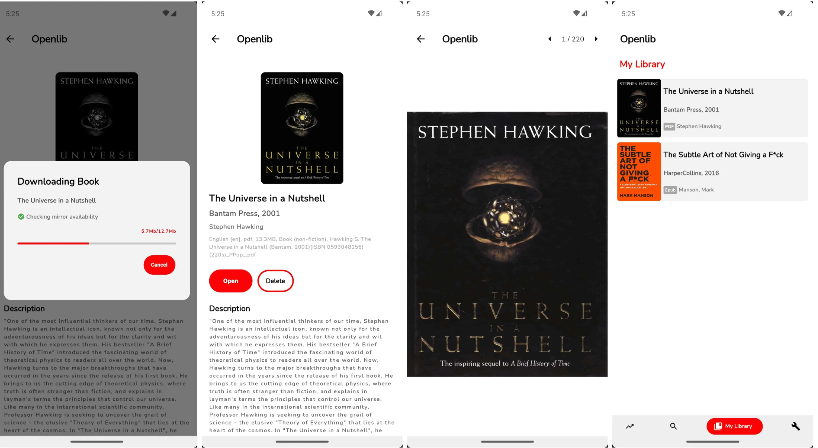This screenshot has height=448, width=818.
Task: Tap the back arrow in the reader view
Action: [421, 39]
